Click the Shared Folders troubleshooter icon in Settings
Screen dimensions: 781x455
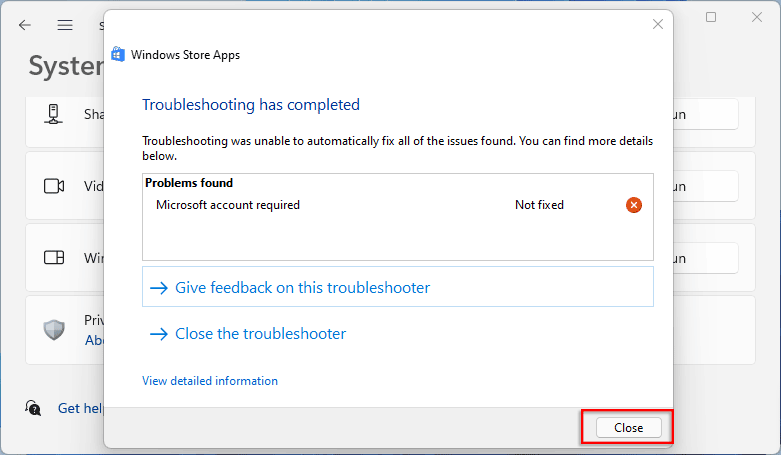tap(53, 114)
